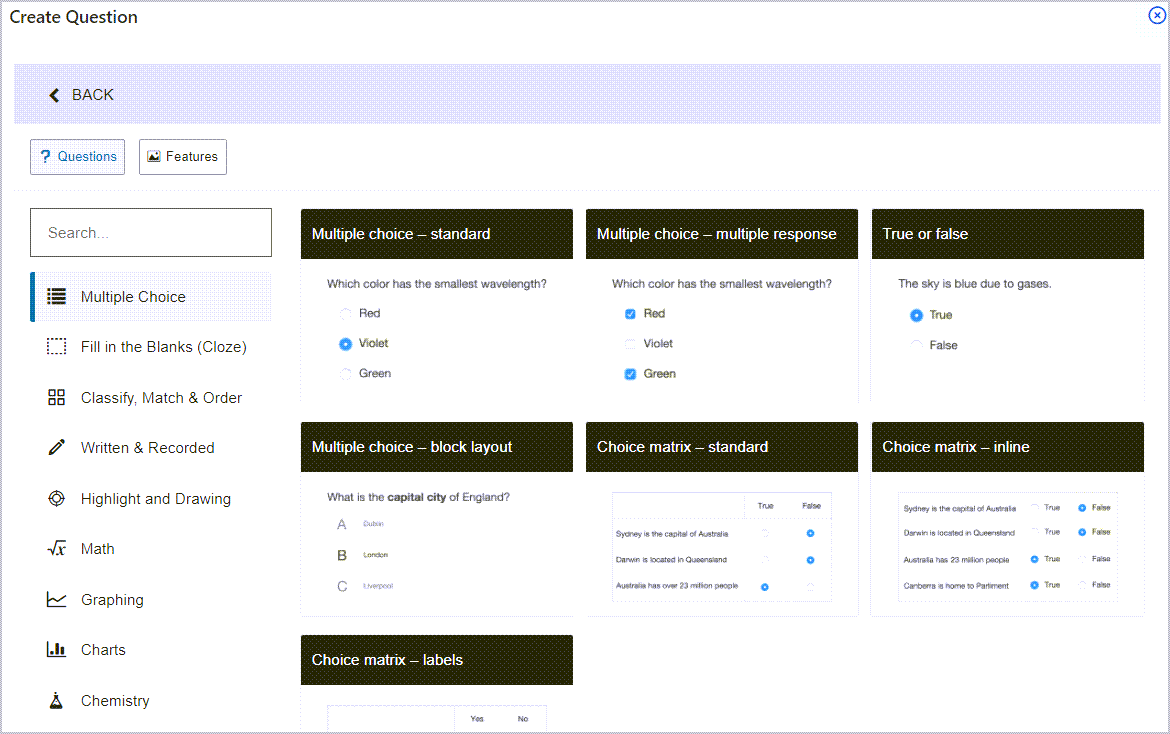The image size is (1170, 734).
Task: Select Multiple Choice category
Action: tap(151, 297)
